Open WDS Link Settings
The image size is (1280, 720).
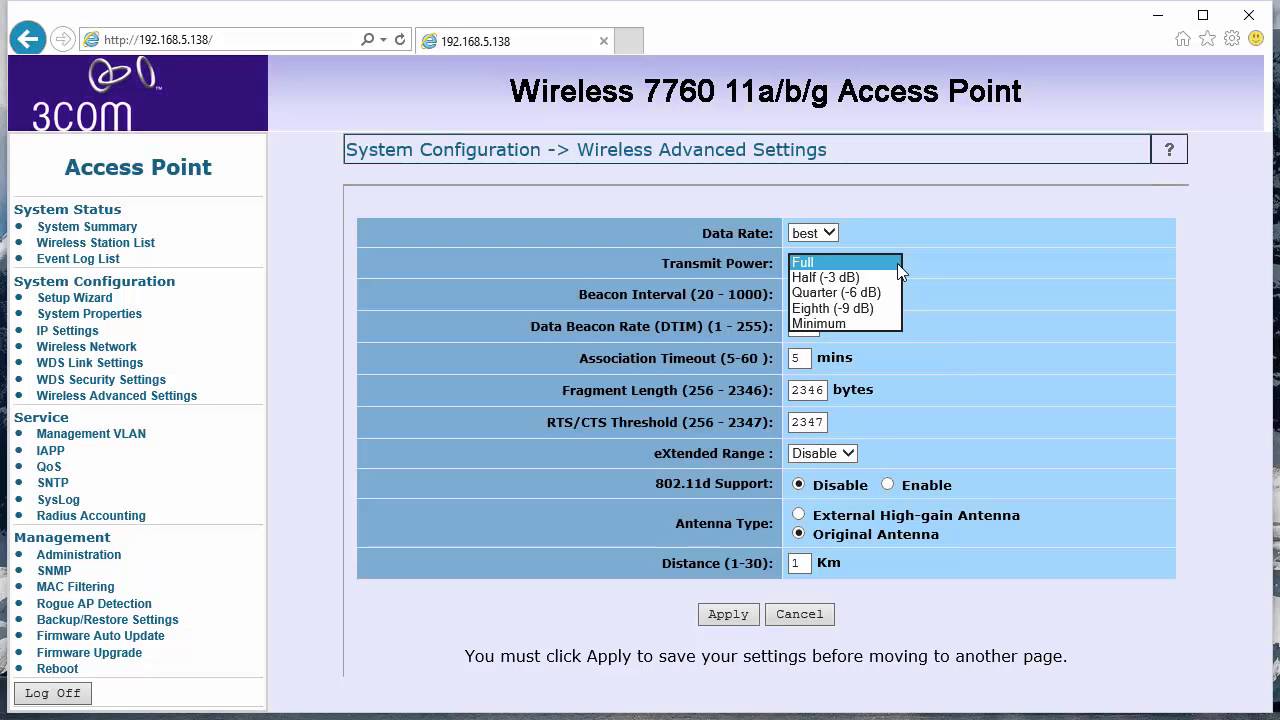coord(90,363)
